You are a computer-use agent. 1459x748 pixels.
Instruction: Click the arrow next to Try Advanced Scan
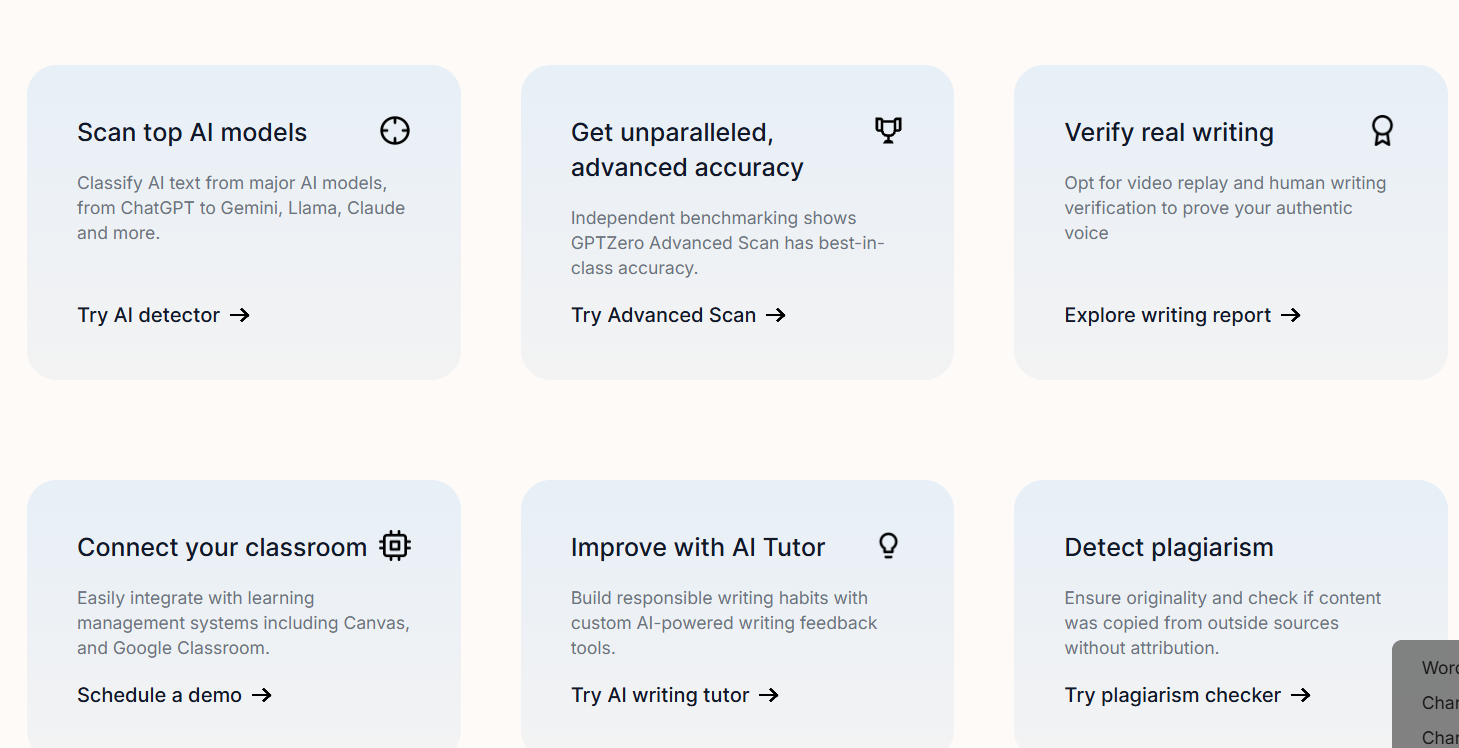[776, 315]
